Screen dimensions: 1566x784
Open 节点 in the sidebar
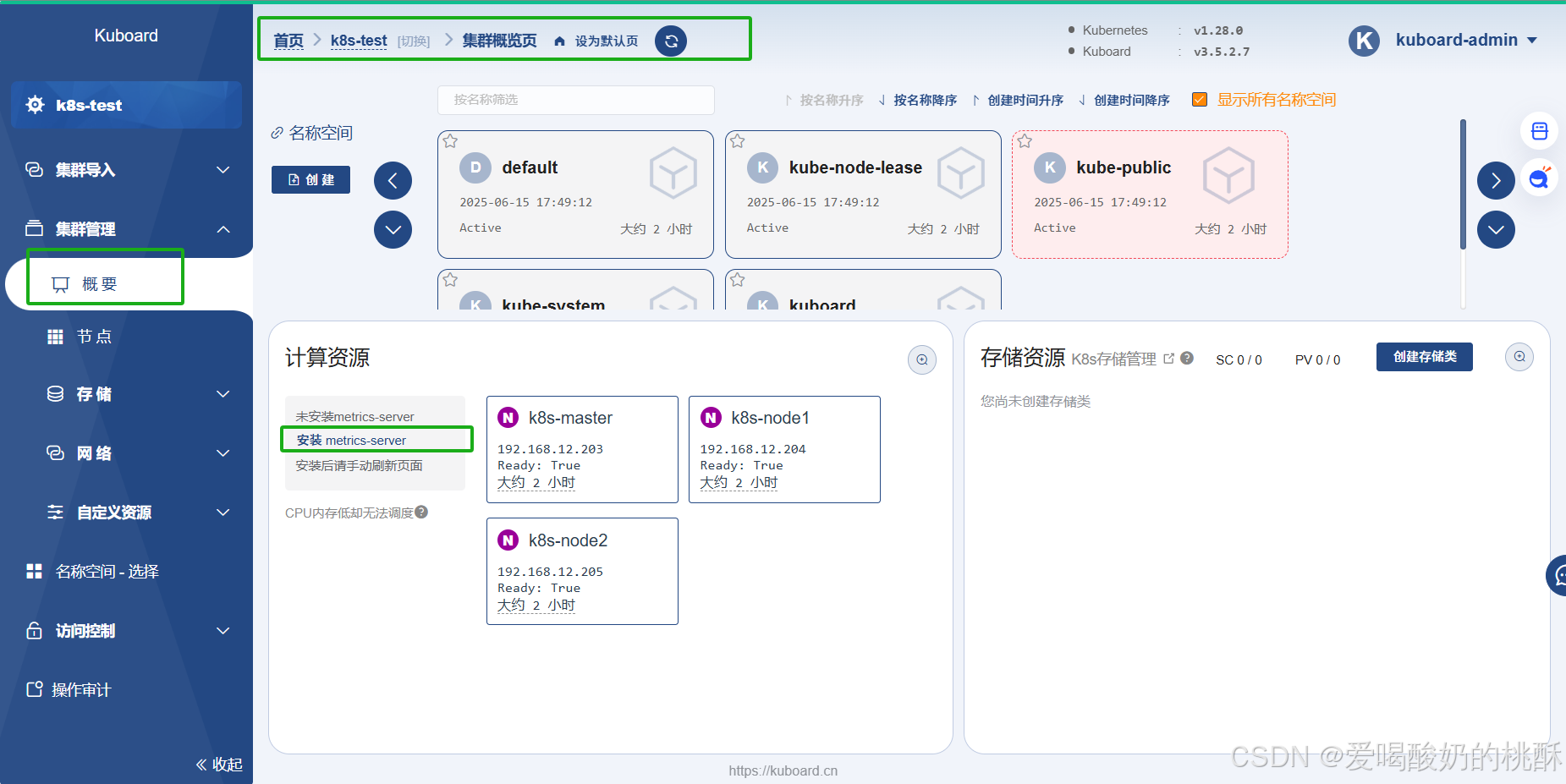(x=94, y=337)
